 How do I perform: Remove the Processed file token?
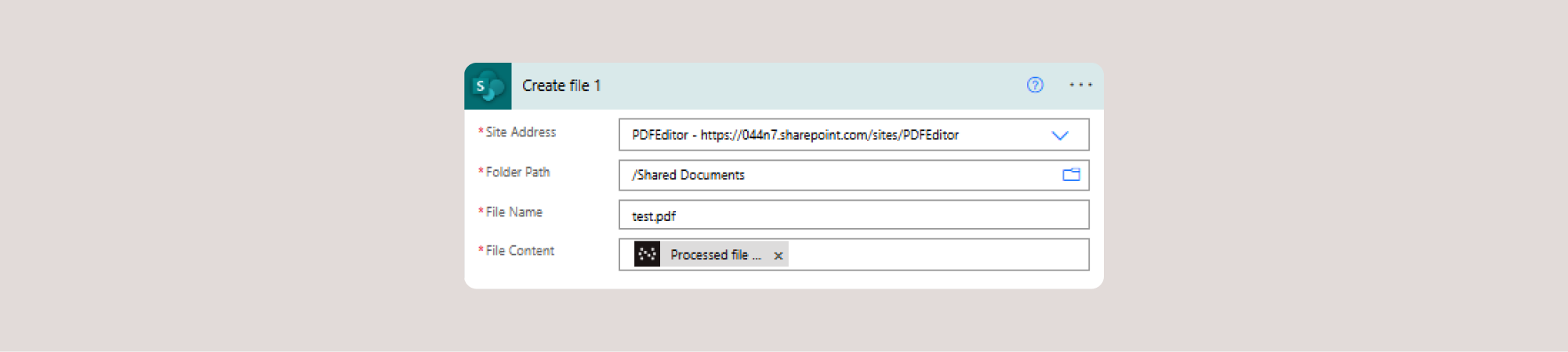click(x=779, y=256)
